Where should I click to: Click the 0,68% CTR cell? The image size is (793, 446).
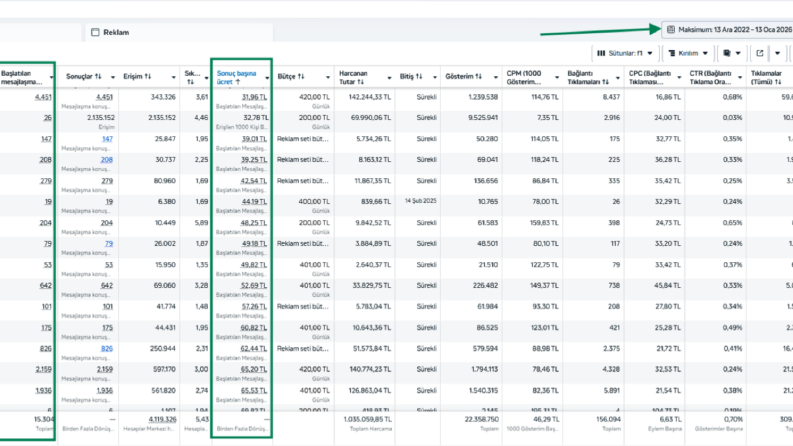click(732, 97)
